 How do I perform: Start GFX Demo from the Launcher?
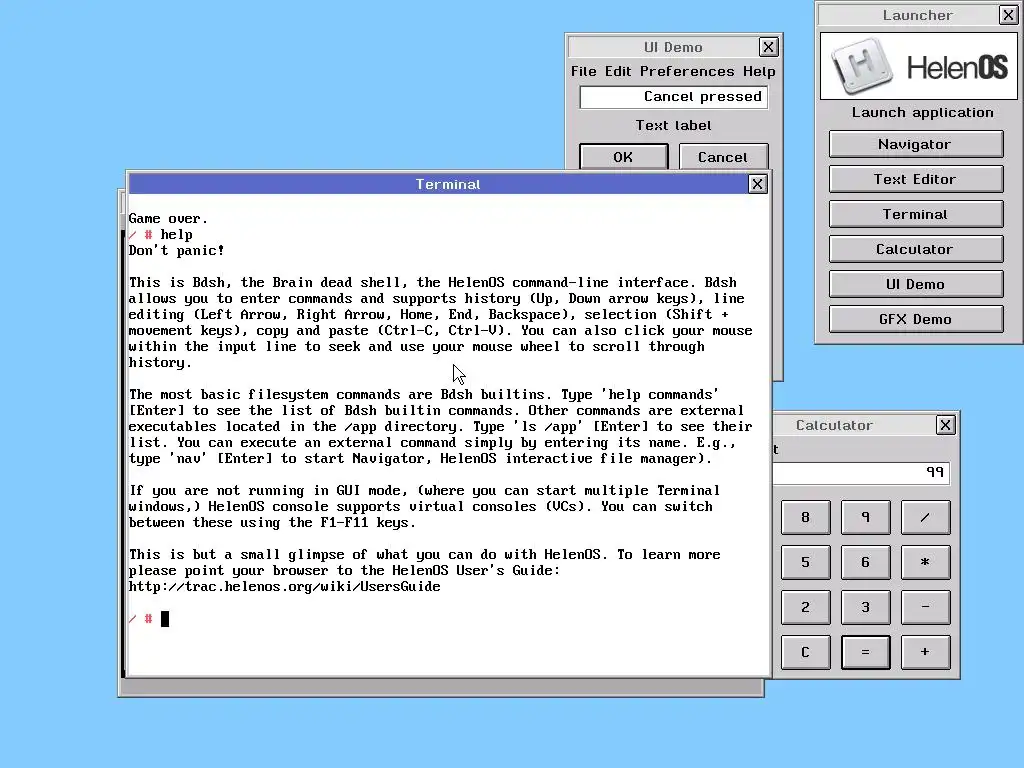[x=916, y=319]
